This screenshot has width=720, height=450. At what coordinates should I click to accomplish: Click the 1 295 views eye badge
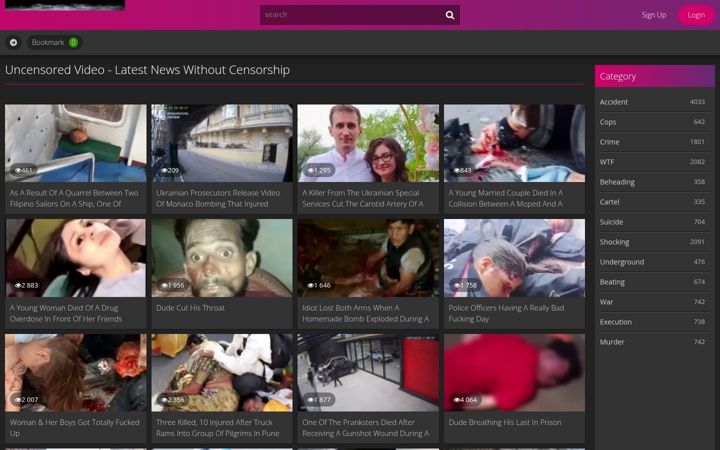(x=318, y=170)
